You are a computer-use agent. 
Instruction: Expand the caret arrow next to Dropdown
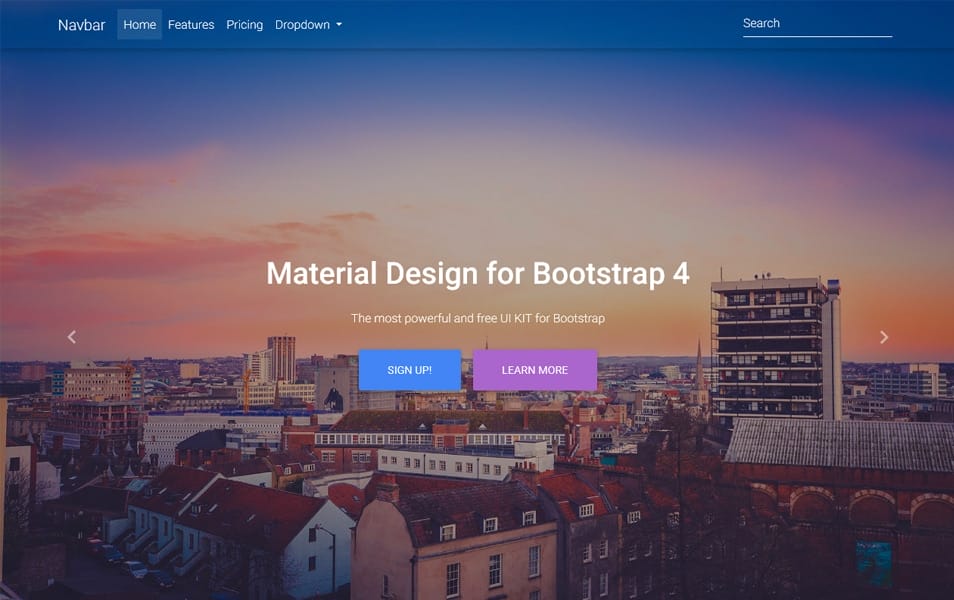pos(337,25)
